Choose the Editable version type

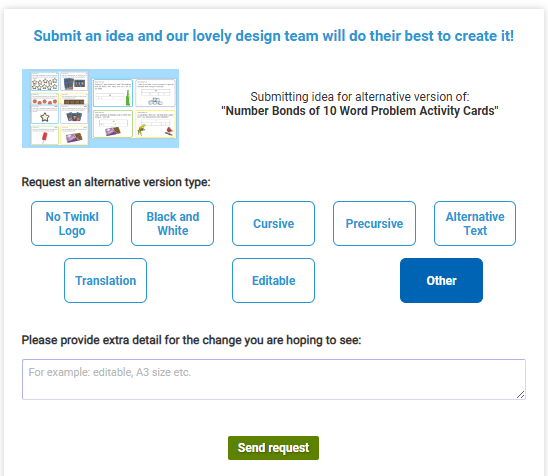tap(273, 281)
